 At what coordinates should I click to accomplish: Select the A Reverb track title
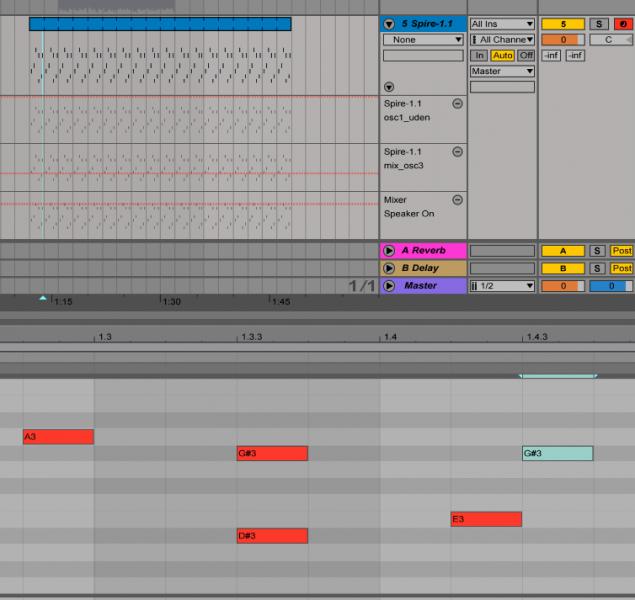click(x=424, y=251)
